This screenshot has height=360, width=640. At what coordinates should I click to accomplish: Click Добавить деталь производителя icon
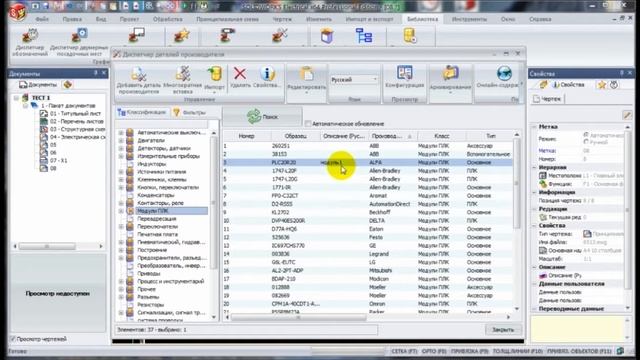138,75
